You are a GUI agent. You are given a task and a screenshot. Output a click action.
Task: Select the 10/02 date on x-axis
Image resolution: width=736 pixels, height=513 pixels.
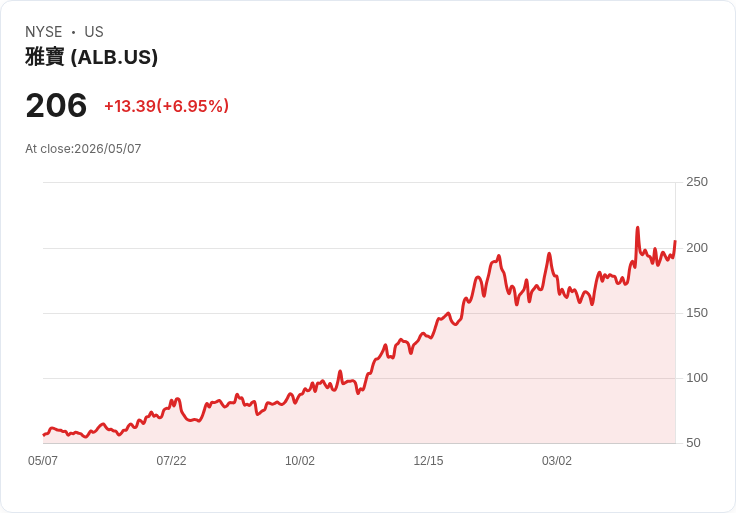pos(300,460)
